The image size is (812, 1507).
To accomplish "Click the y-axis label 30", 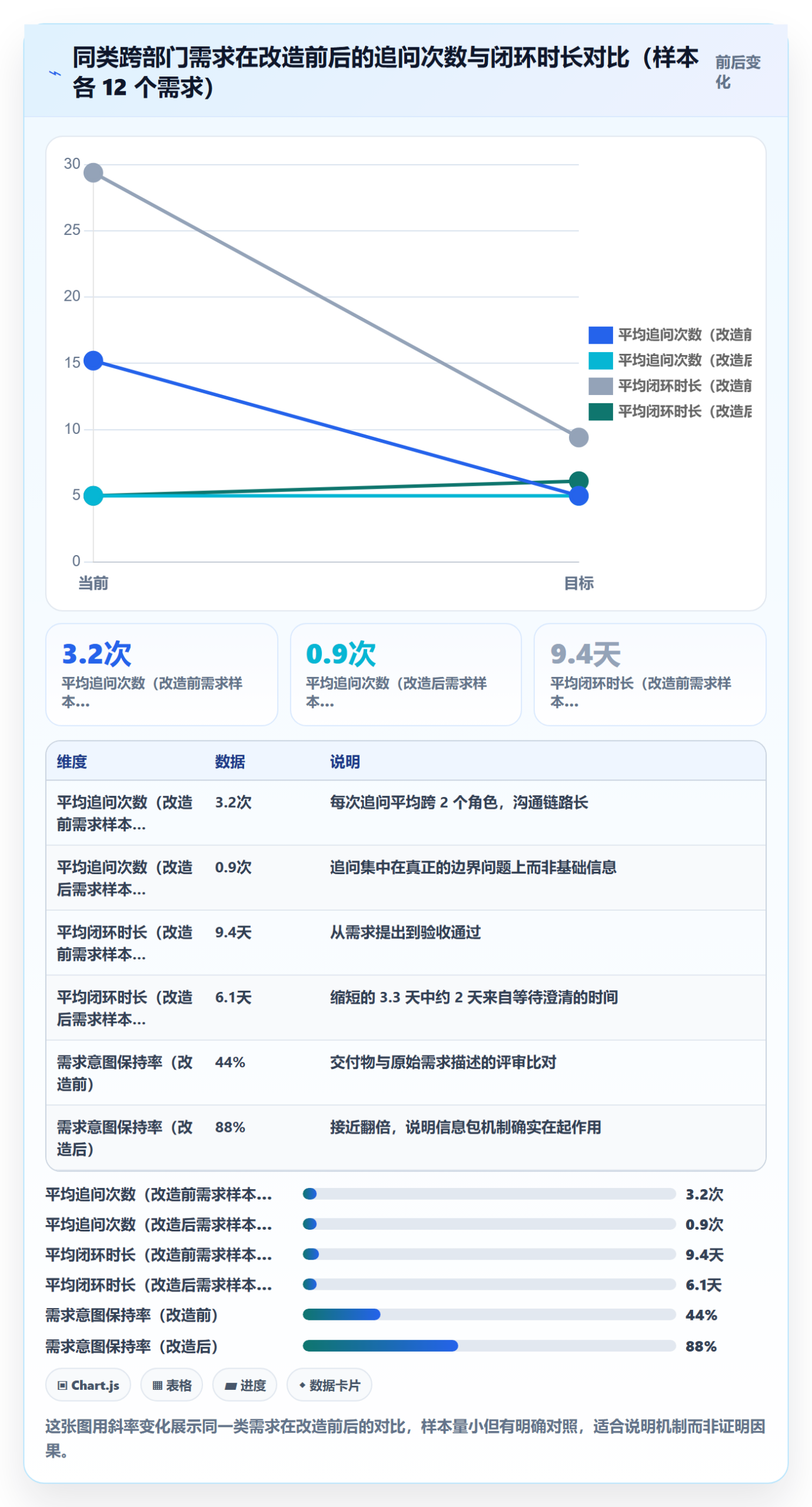I will tap(72, 164).
